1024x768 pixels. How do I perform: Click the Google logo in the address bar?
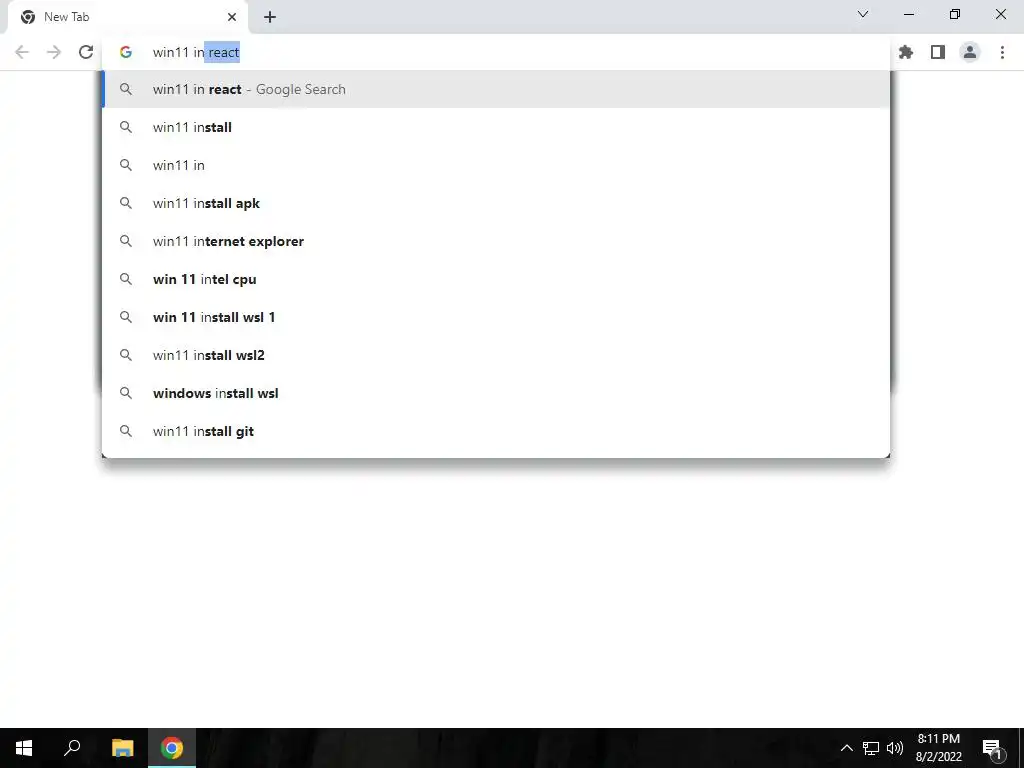tap(125, 52)
